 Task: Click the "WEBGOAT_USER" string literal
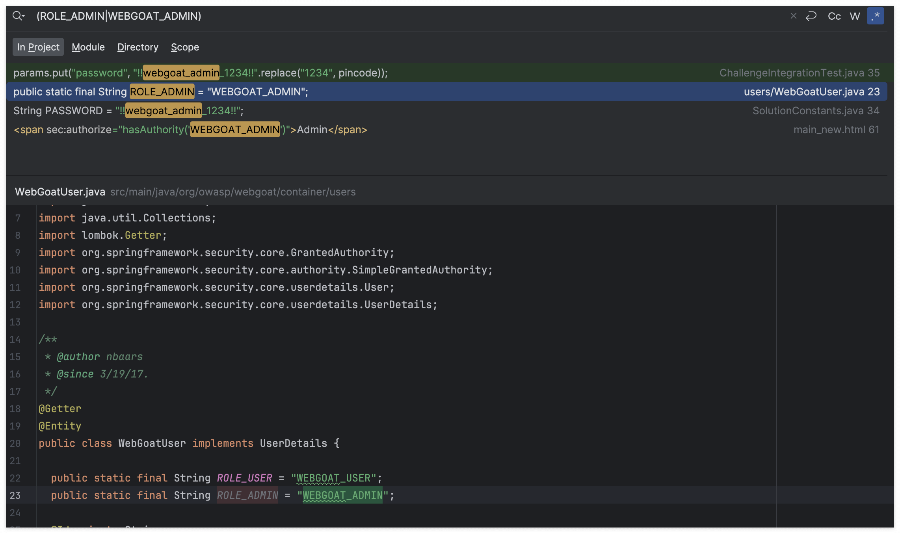[x=333, y=478]
